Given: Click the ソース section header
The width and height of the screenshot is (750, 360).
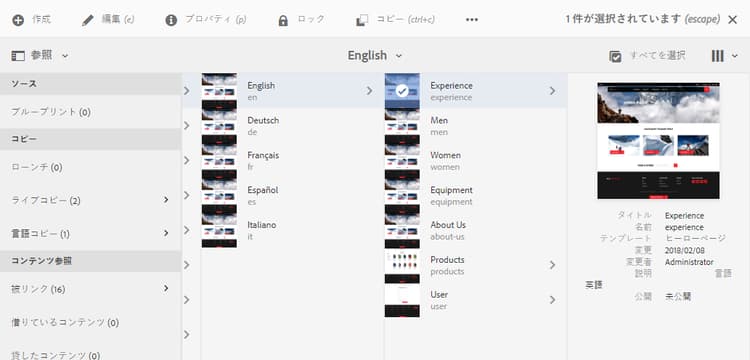Looking at the screenshot, I should point(90,84).
